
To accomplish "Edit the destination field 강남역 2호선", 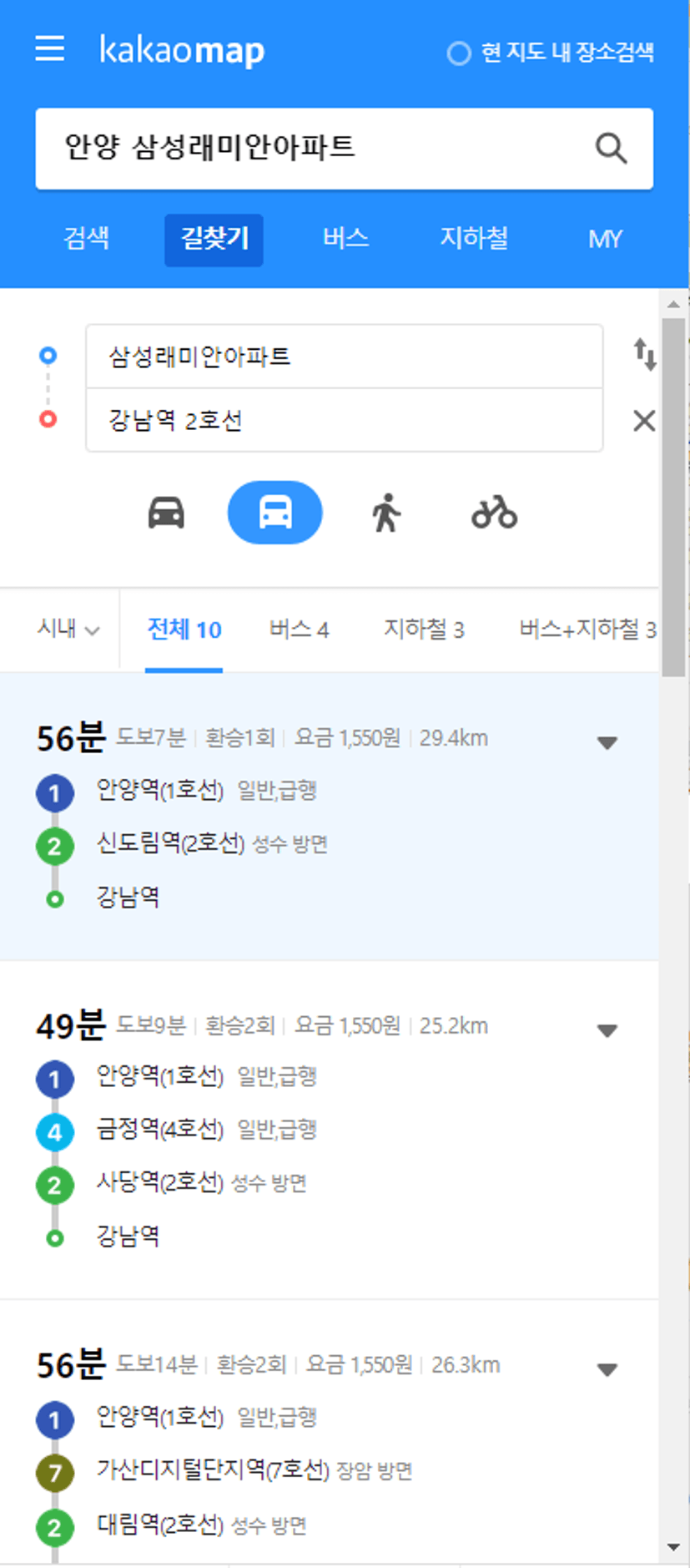I will coord(345,420).
